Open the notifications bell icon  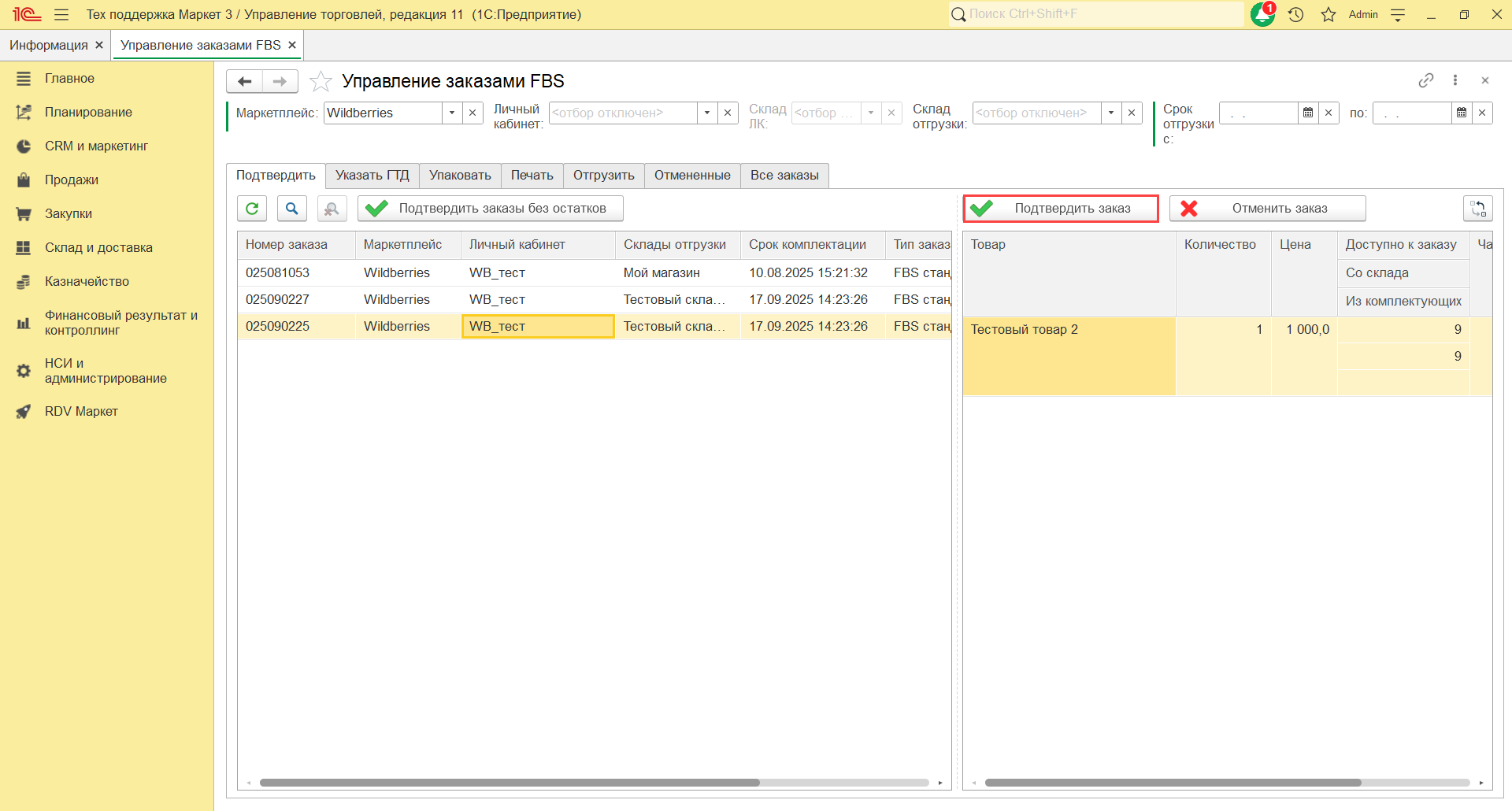coord(1262,14)
